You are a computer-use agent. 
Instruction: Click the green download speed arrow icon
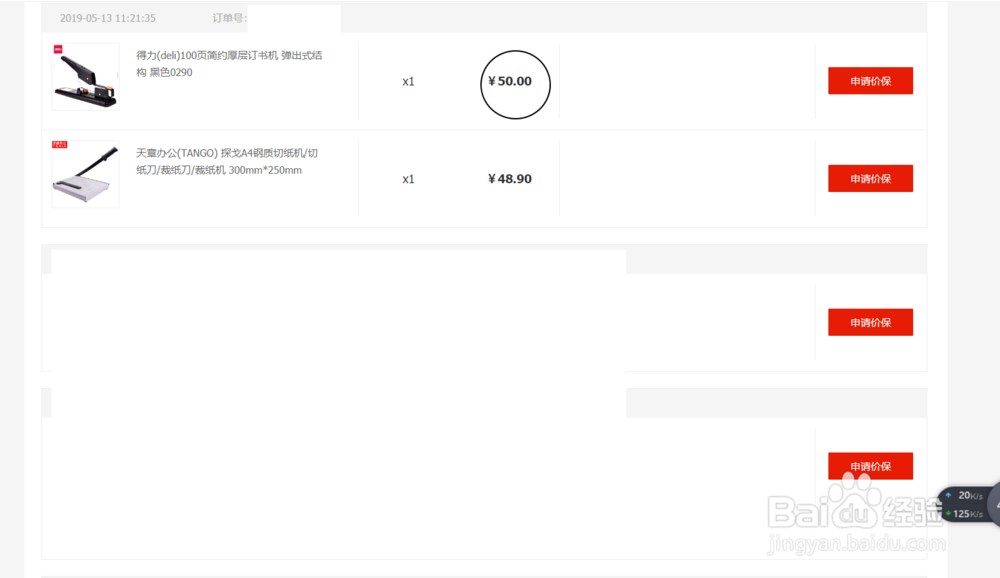click(949, 513)
